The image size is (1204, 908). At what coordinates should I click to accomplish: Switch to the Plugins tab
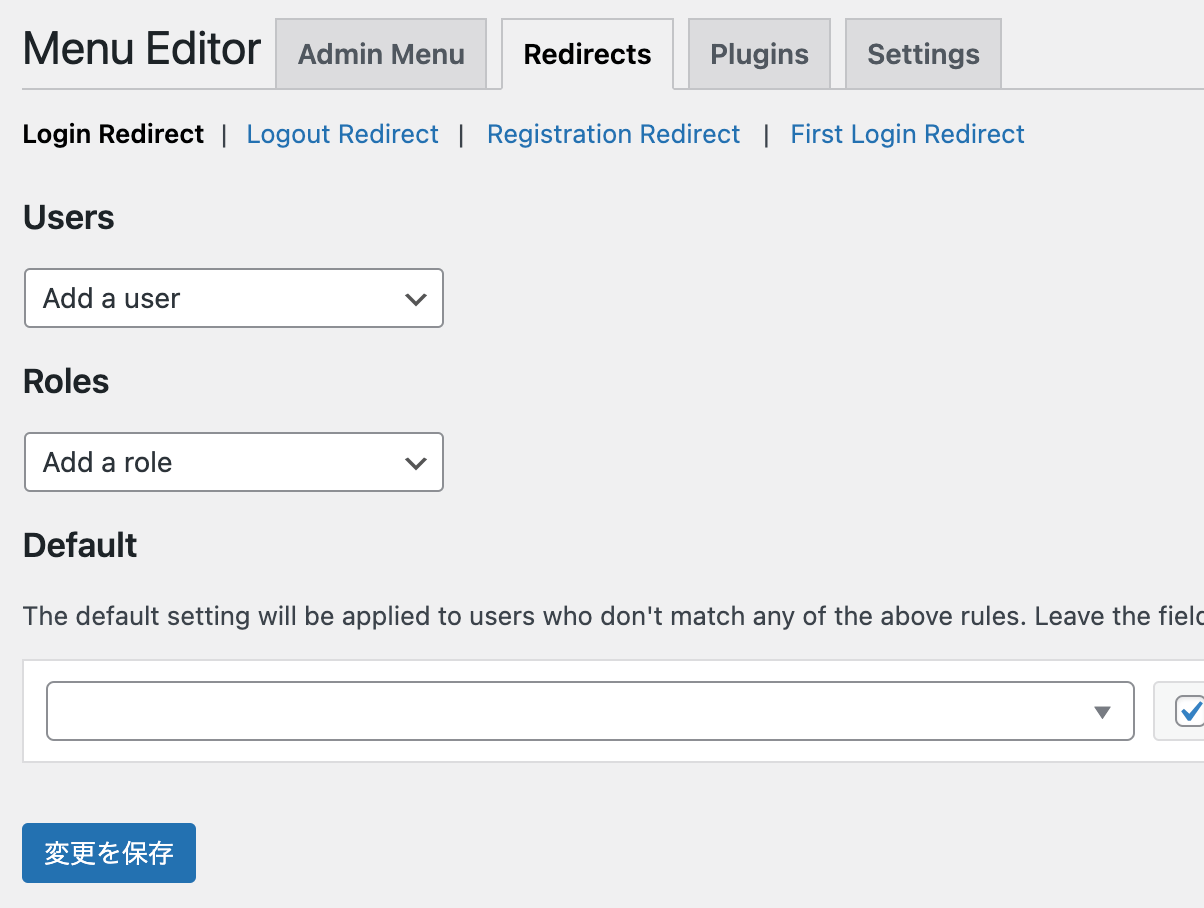point(759,54)
